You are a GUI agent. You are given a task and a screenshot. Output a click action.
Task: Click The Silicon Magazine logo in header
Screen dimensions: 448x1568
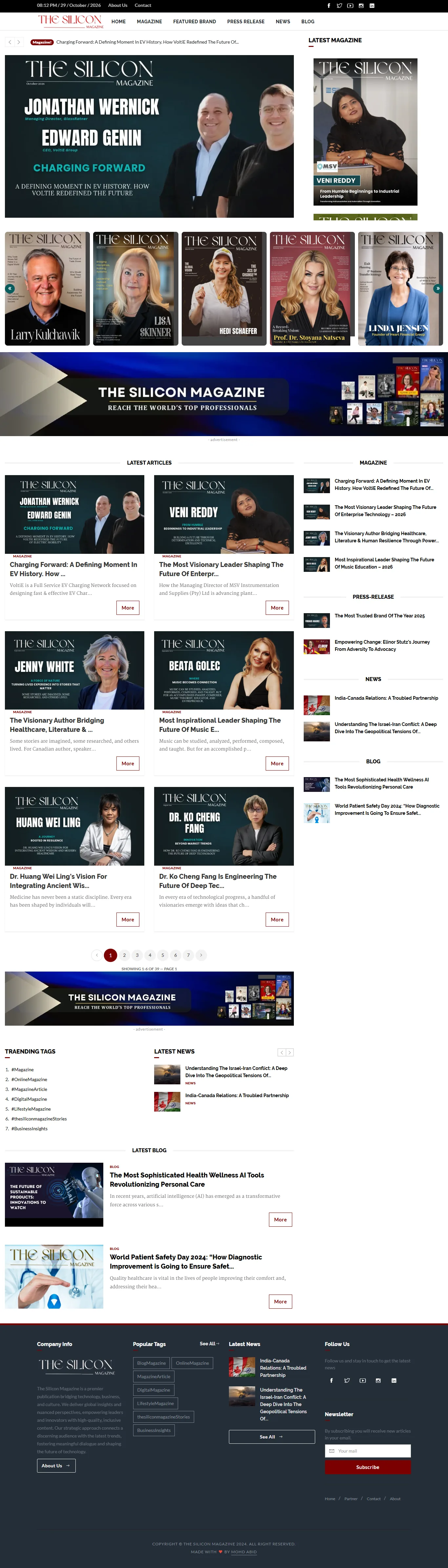pos(71,21)
